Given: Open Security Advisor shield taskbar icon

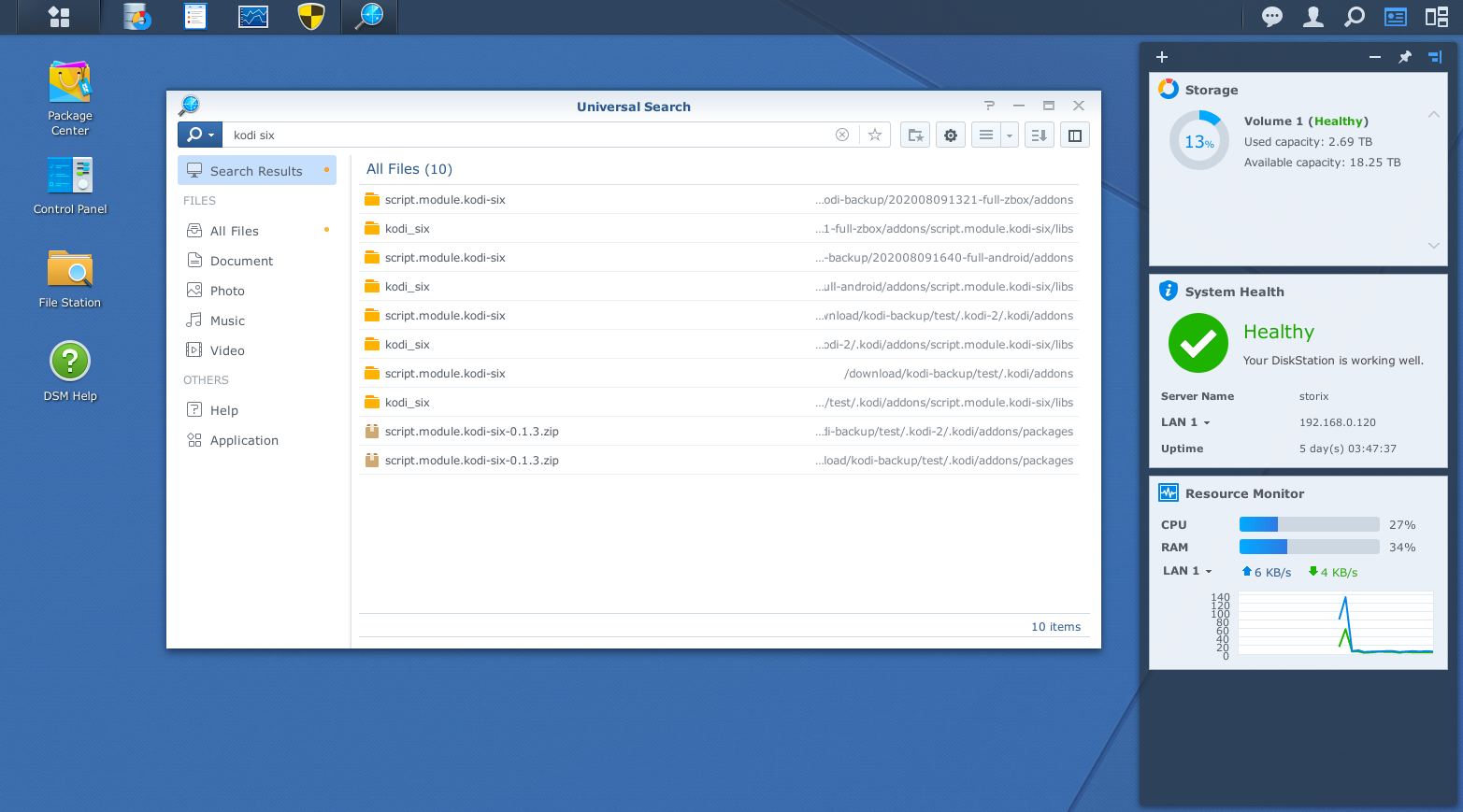Looking at the screenshot, I should coord(311,17).
